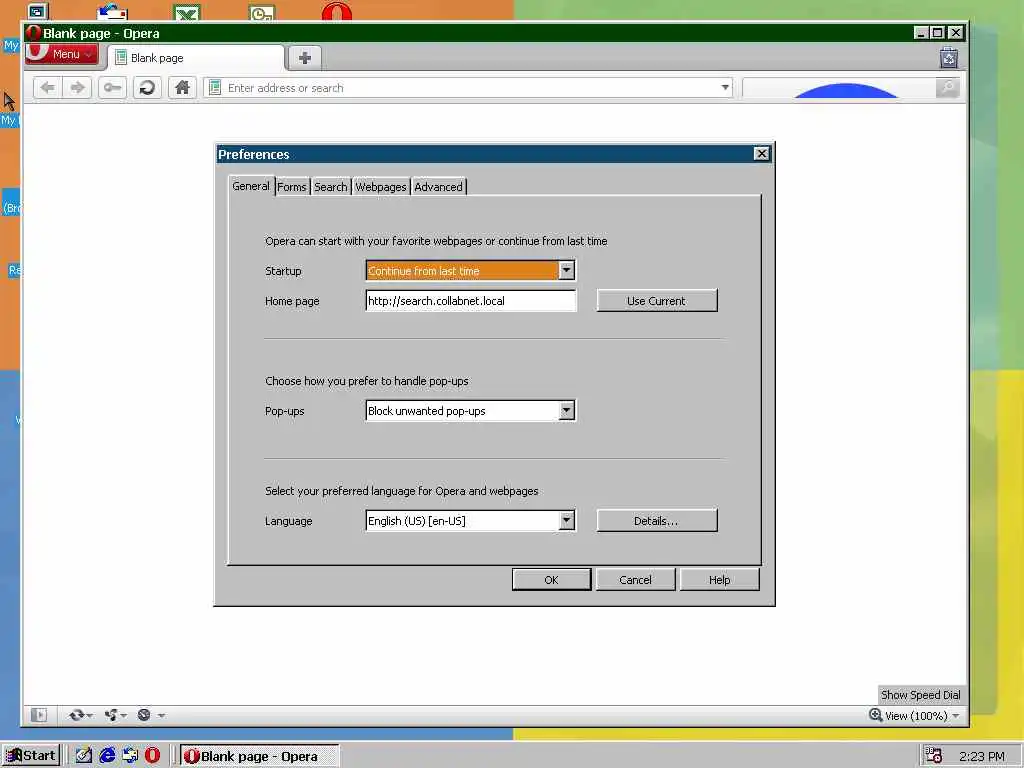Click the 'English (US) [en-US]' combo text
The image size is (1024, 768).
click(x=417, y=520)
